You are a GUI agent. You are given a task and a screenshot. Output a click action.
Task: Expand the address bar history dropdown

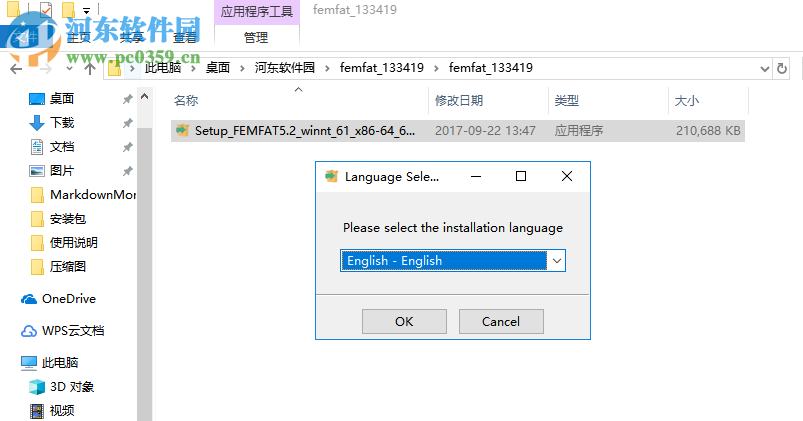tap(765, 68)
